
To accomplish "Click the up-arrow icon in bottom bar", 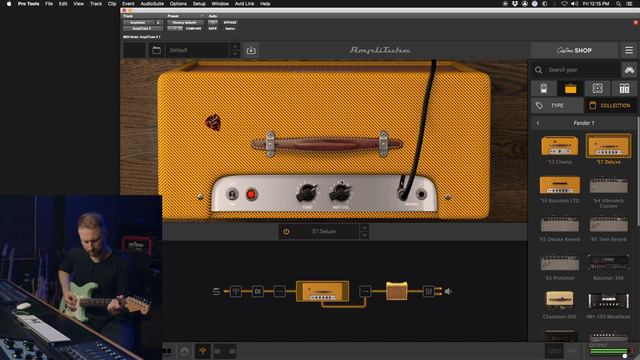I will click(184, 351).
